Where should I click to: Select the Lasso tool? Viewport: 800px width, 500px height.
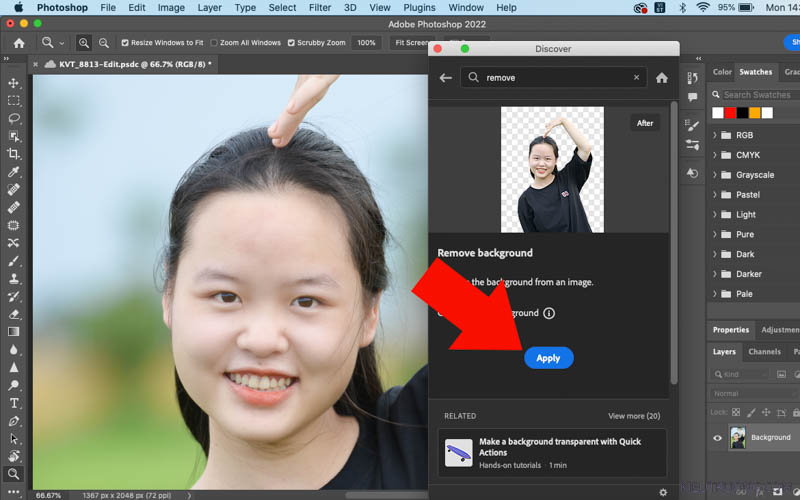tap(14, 118)
